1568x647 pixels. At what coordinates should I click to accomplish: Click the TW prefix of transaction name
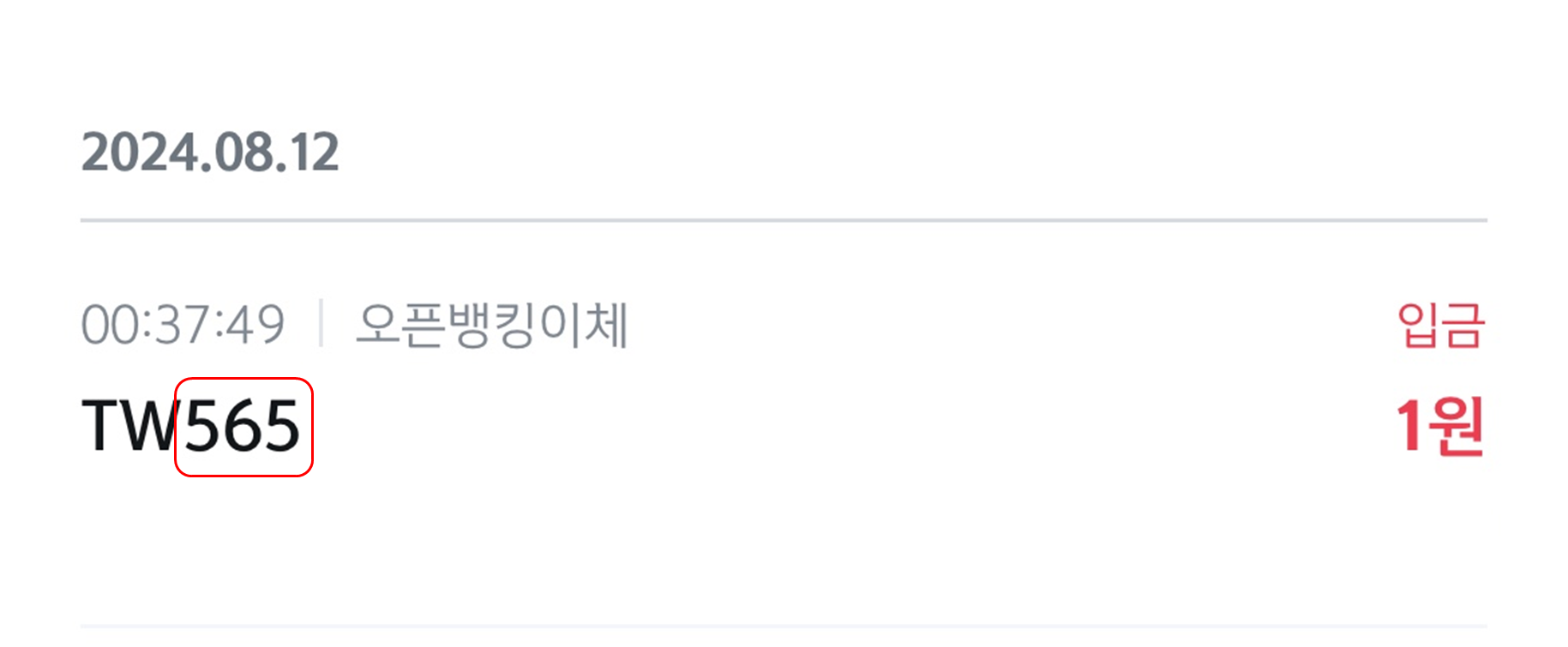pos(129,426)
